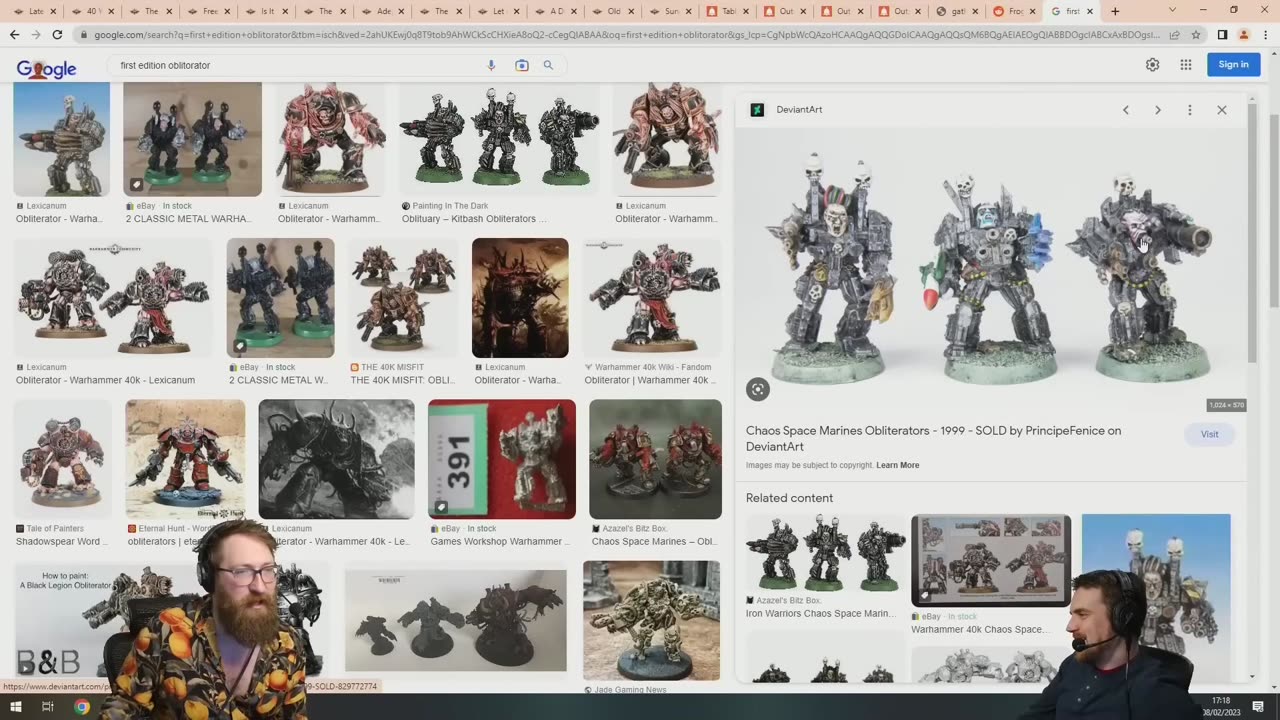Viewport: 1280px width, 720px height.
Task: Open 391 silver miniature eBay result
Action: coord(502,459)
